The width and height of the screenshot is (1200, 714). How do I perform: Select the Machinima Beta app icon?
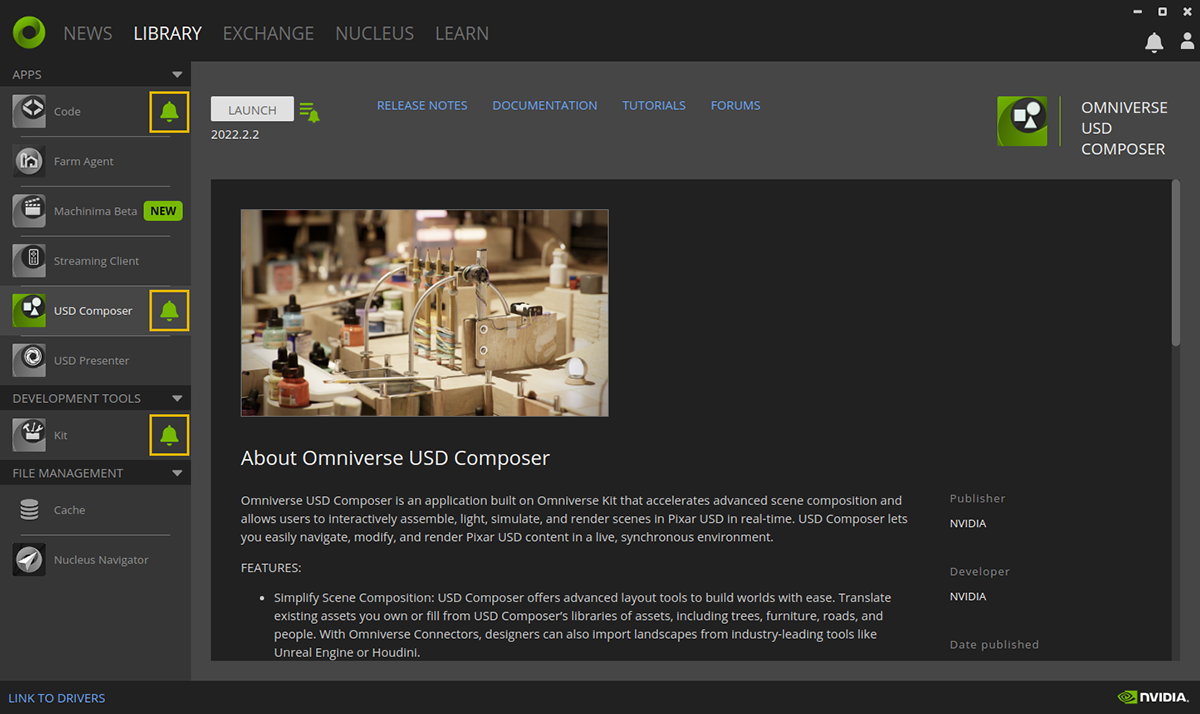pos(29,211)
